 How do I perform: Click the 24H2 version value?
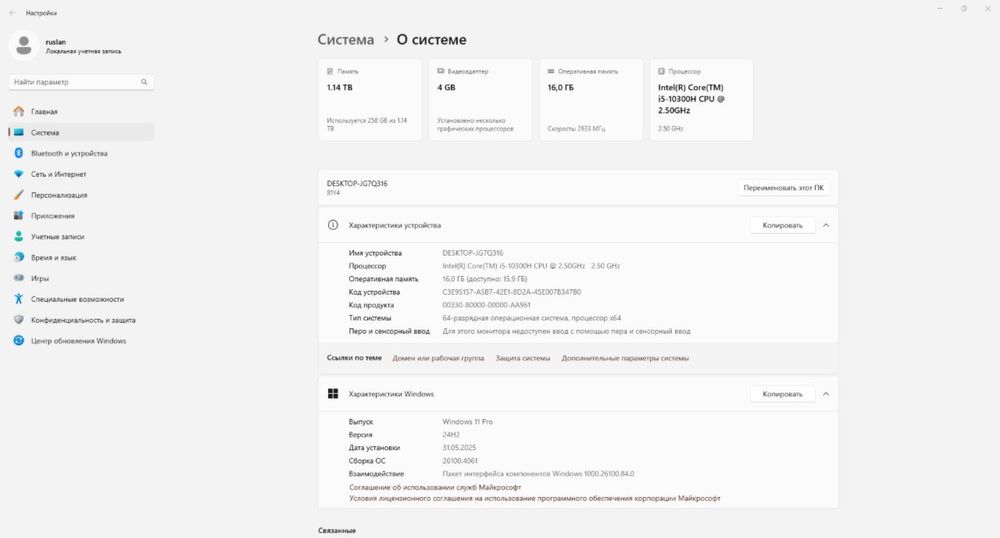pyautogui.click(x=451, y=435)
